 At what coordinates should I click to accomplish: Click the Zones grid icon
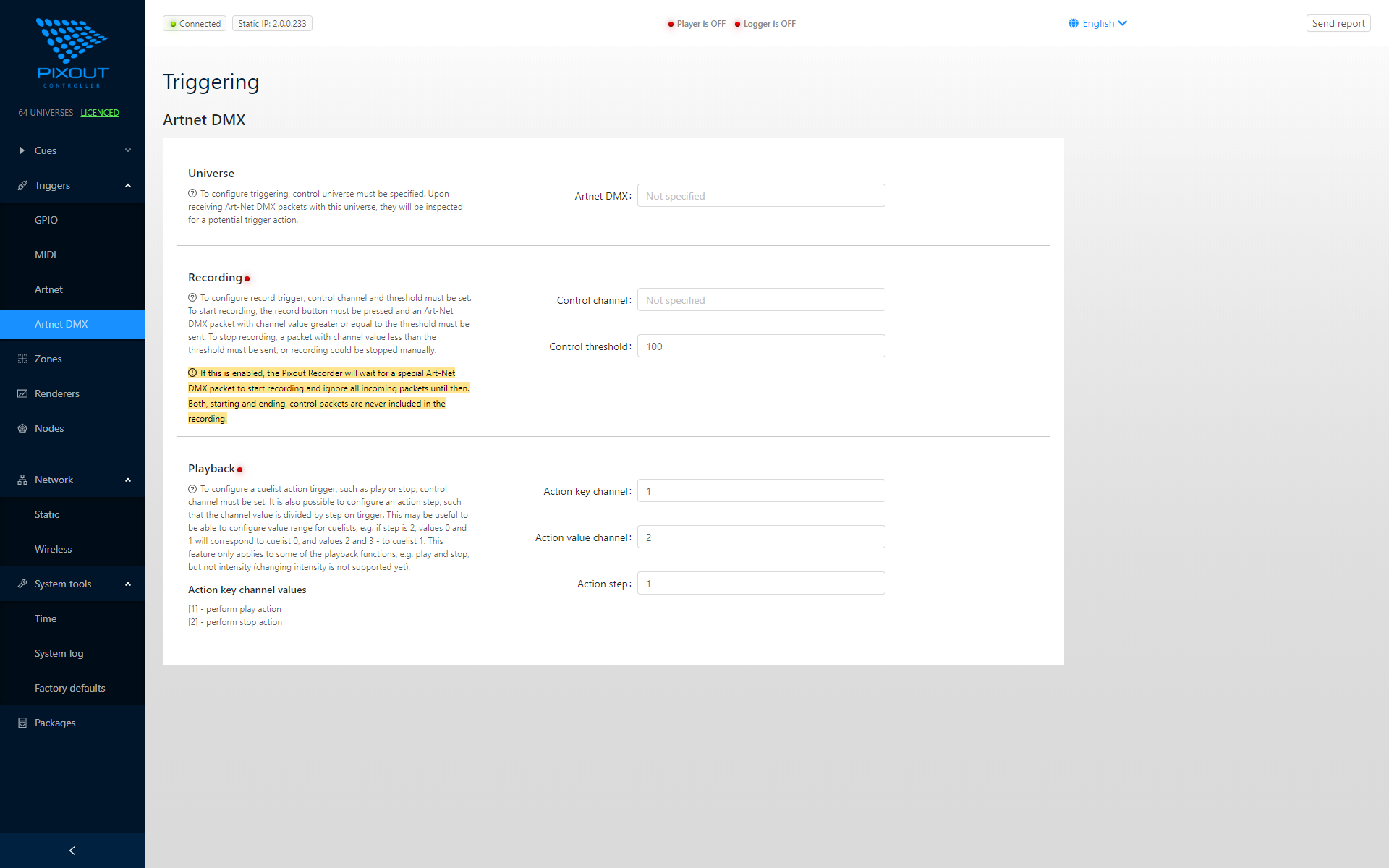click(x=22, y=359)
